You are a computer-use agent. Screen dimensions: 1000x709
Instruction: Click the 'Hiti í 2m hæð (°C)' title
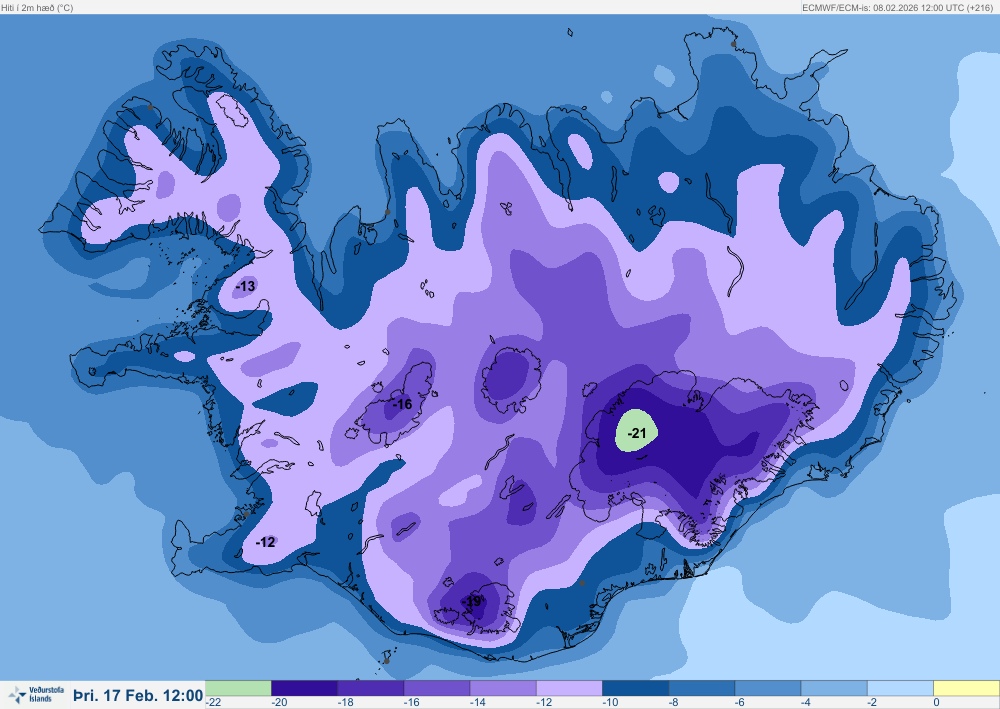[x=37, y=8]
